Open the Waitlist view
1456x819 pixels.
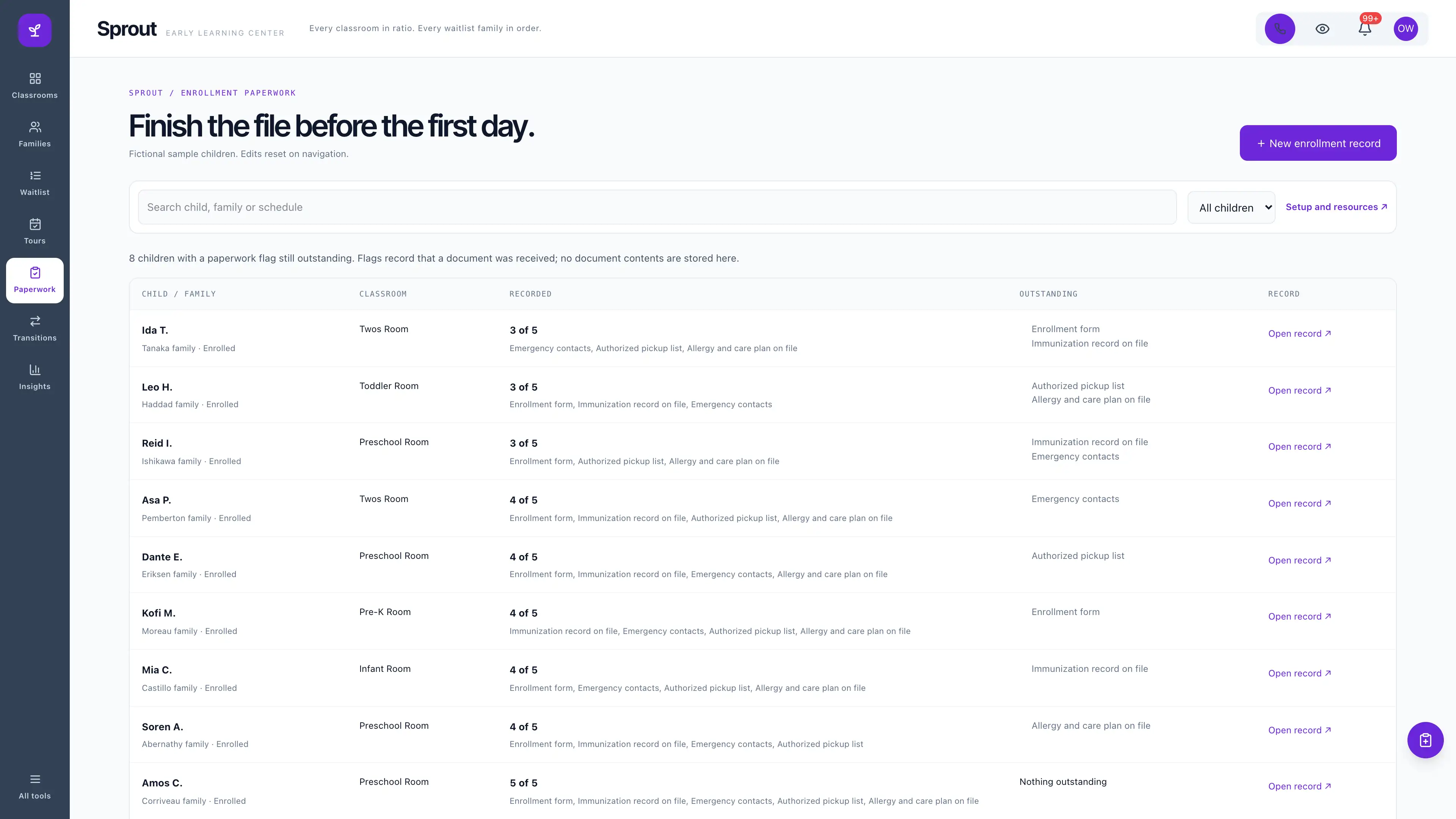pyautogui.click(x=35, y=183)
